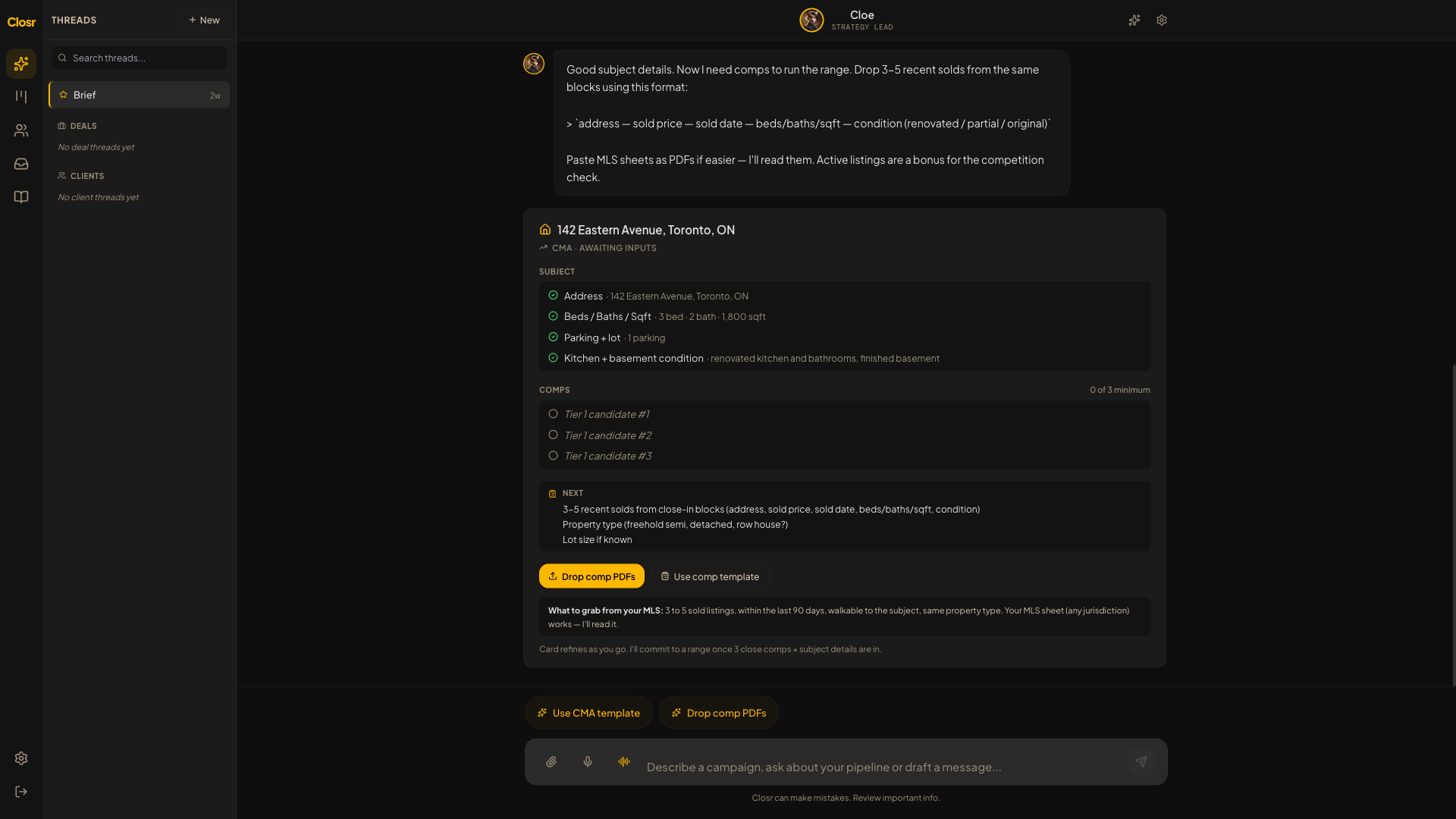The height and width of the screenshot is (819, 1456).
Task: Focus the Search threads field
Action: coord(140,58)
